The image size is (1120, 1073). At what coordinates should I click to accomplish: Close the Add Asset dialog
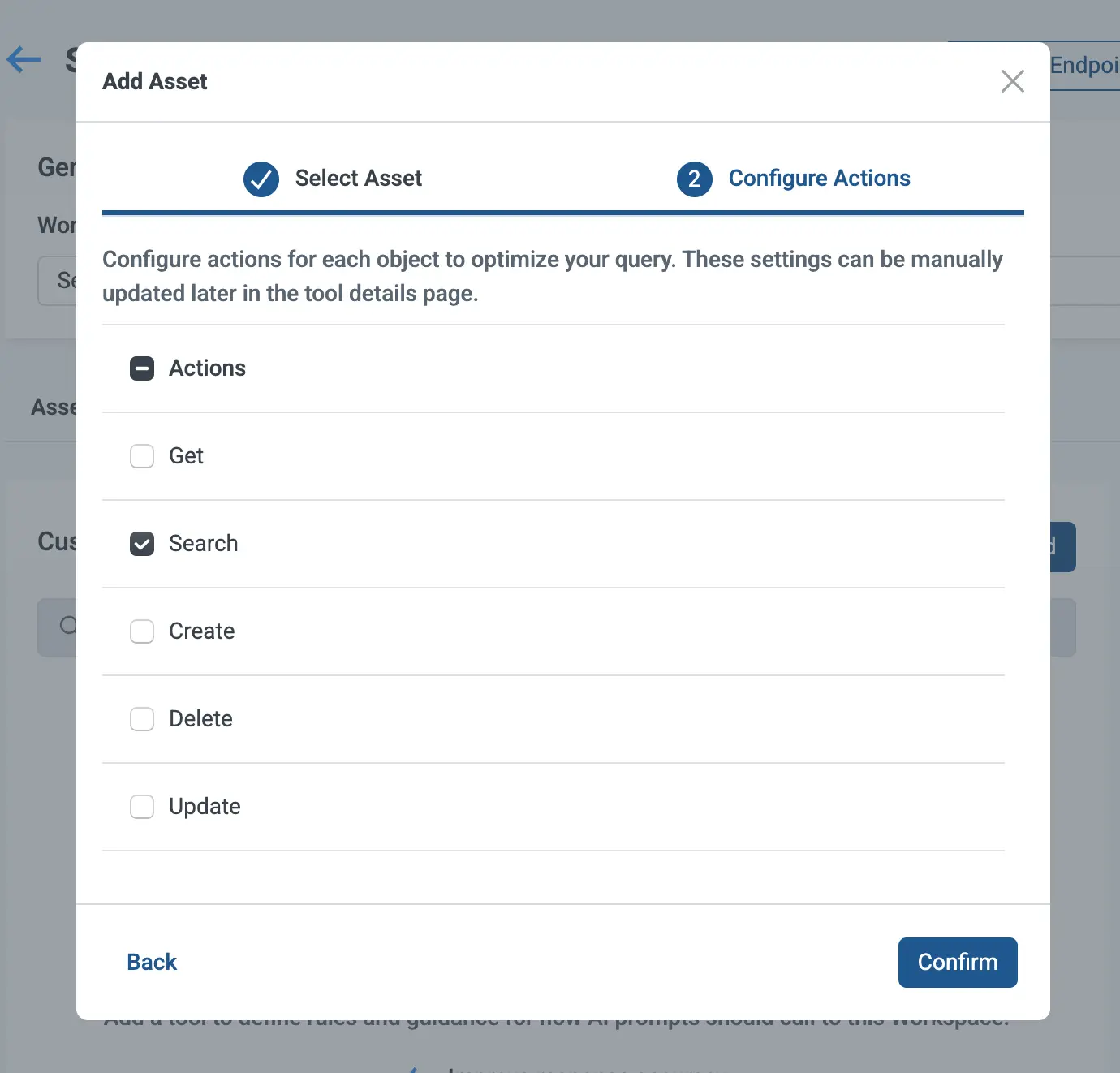click(x=1012, y=81)
